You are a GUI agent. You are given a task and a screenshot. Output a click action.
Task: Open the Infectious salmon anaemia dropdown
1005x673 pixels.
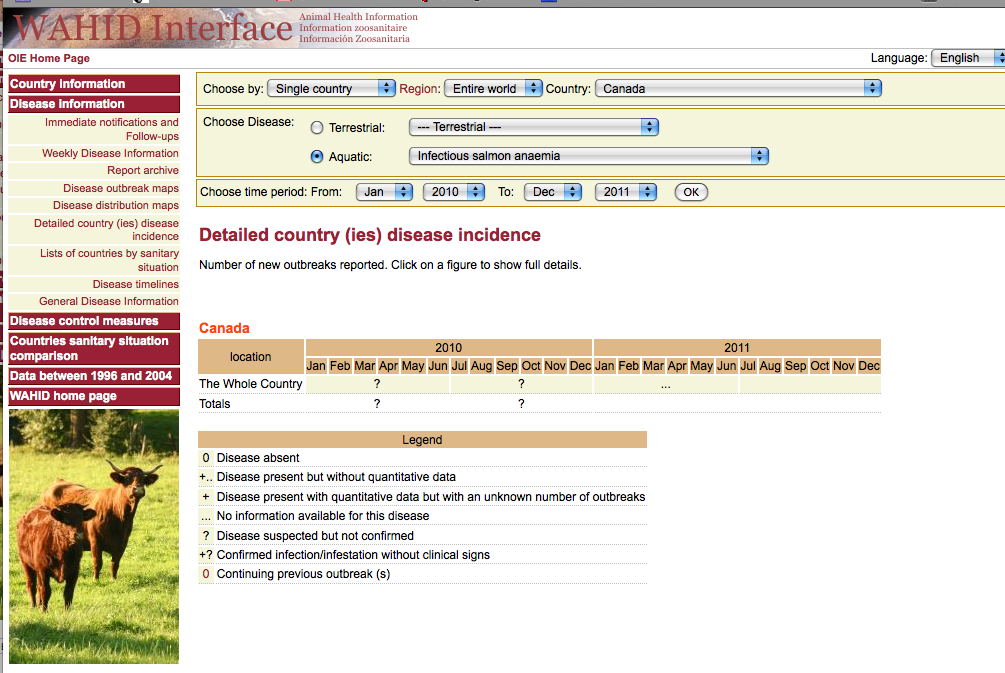coord(588,156)
